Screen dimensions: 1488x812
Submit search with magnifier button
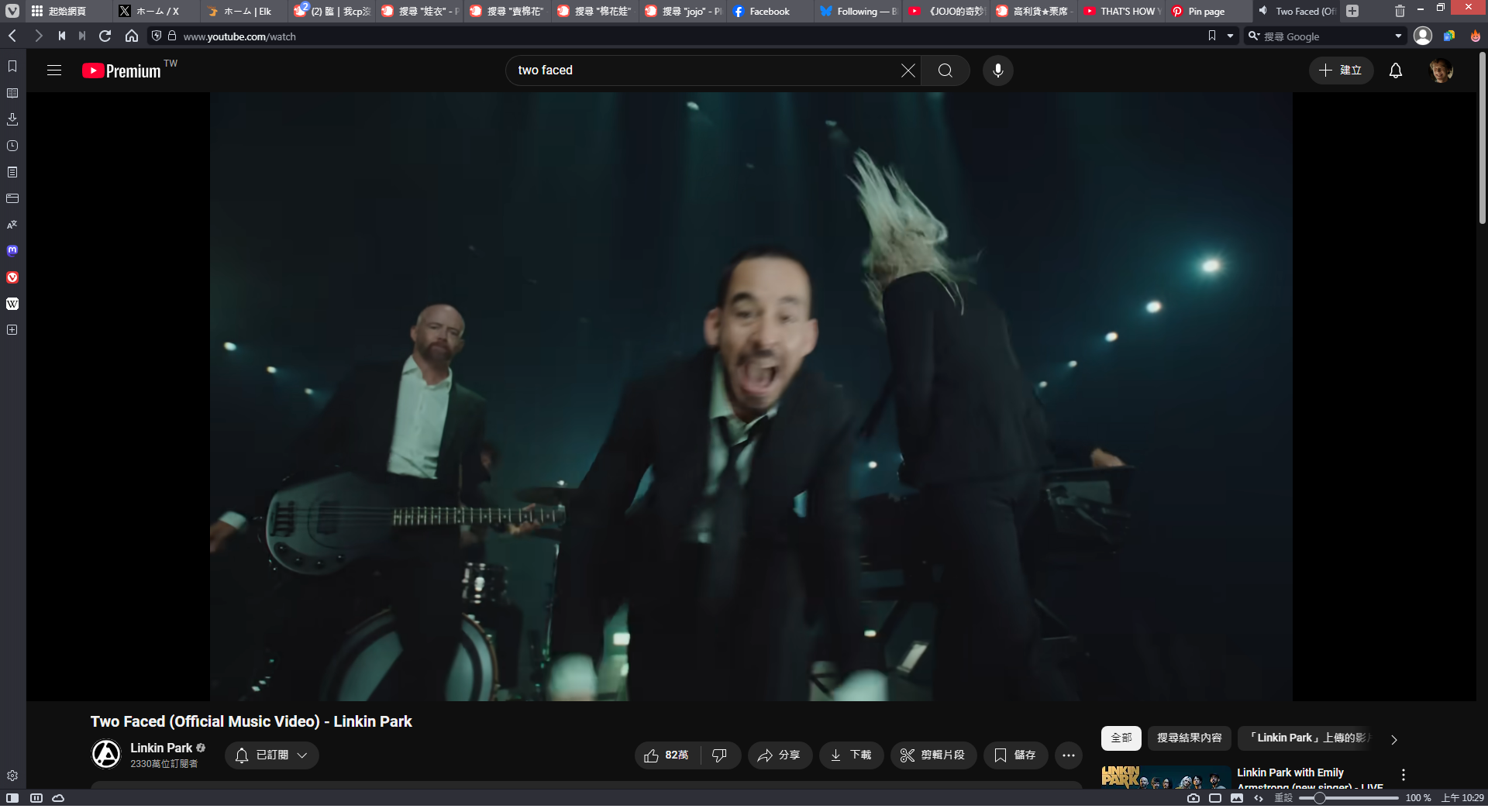click(x=945, y=71)
